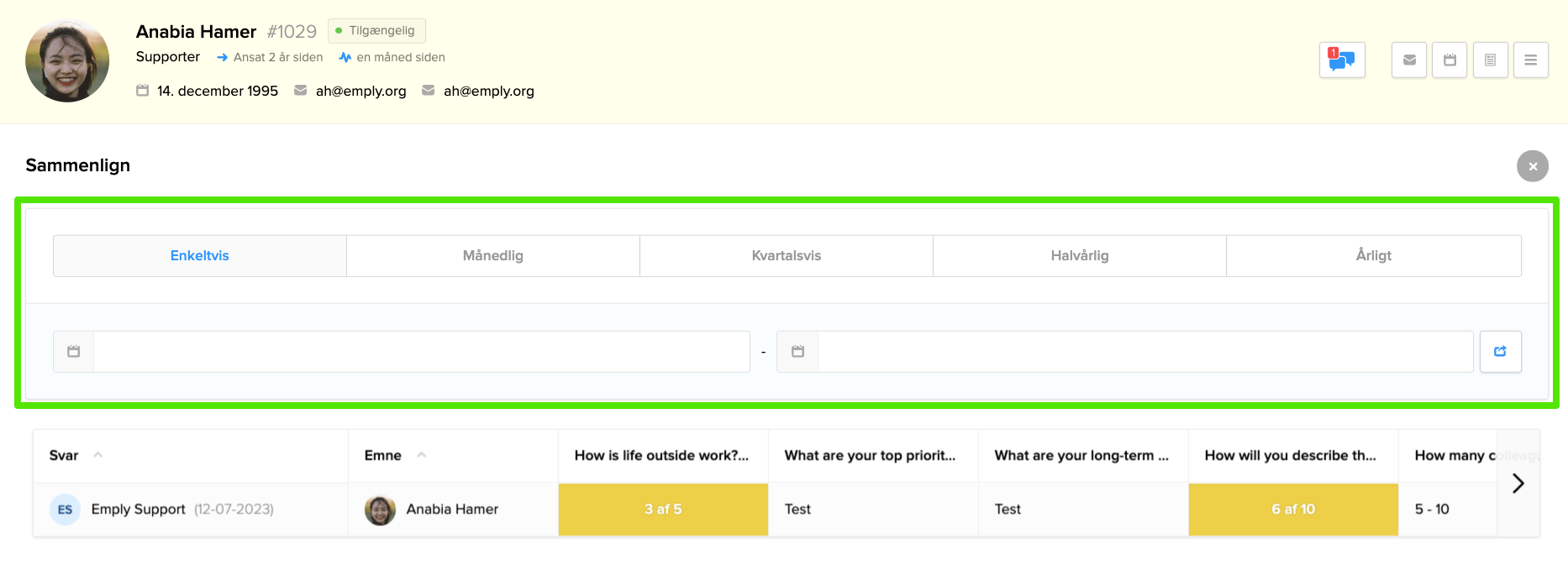Click the envelope mail icon button

(1409, 60)
